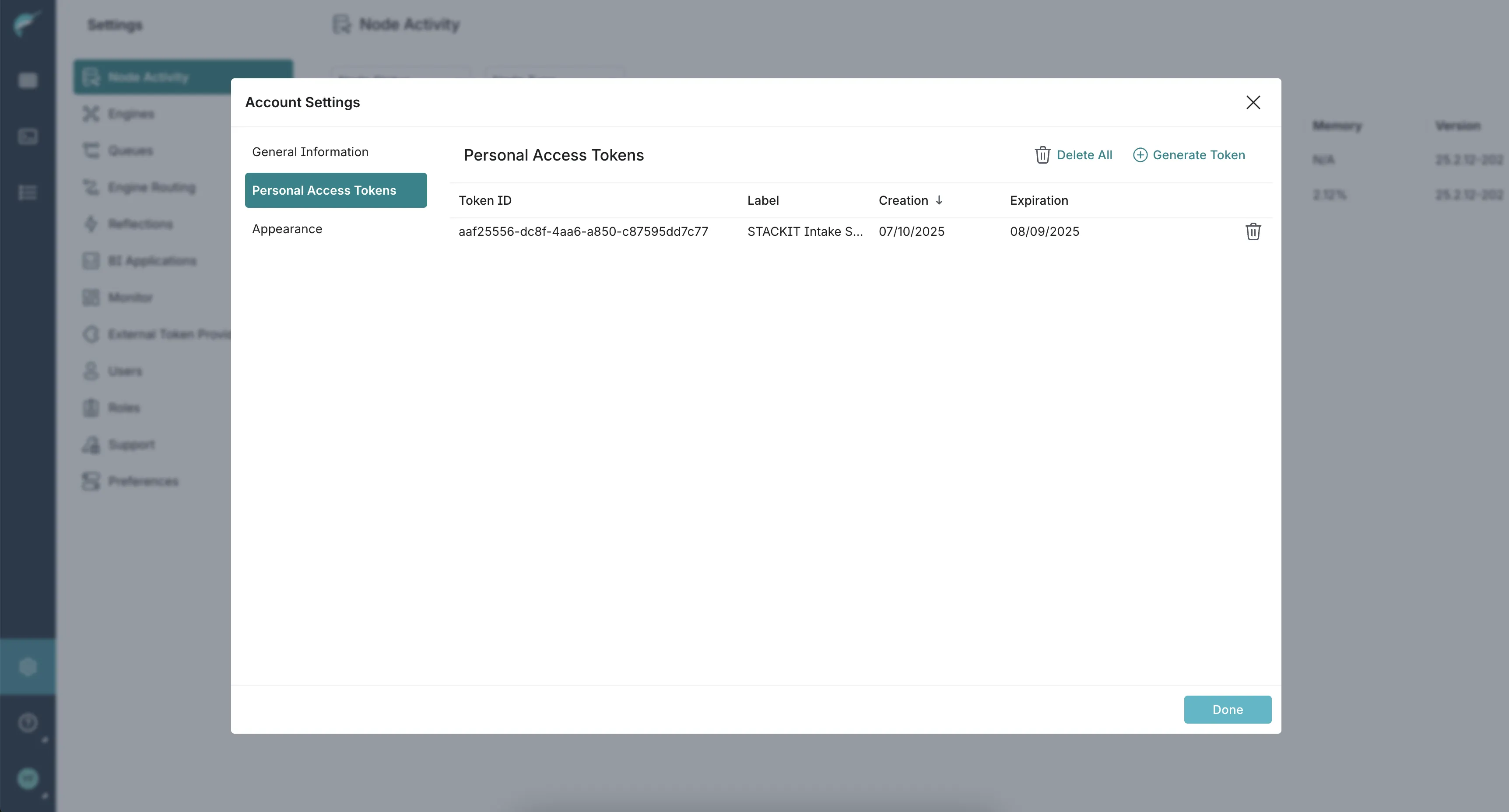
Task: Open the user avatar menu at bottom left
Action: click(x=28, y=778)
